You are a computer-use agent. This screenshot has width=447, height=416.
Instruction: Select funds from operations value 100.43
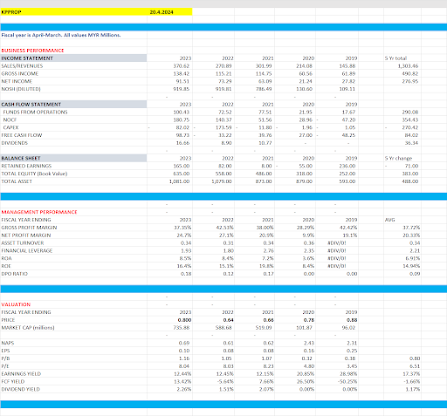[182, 112]
